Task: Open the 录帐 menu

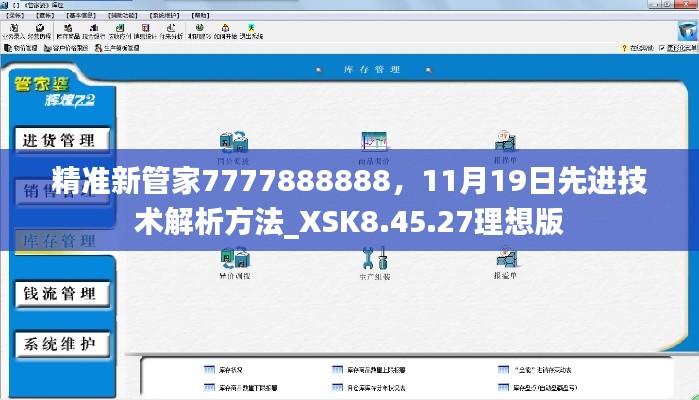Action: click(15, 15)
